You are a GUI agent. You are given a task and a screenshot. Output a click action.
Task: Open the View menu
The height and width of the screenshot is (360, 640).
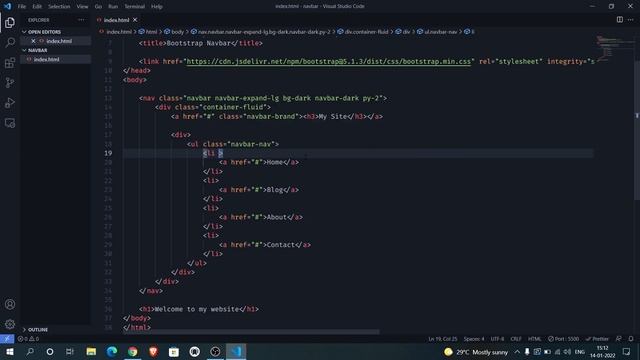tap(82, 7)
